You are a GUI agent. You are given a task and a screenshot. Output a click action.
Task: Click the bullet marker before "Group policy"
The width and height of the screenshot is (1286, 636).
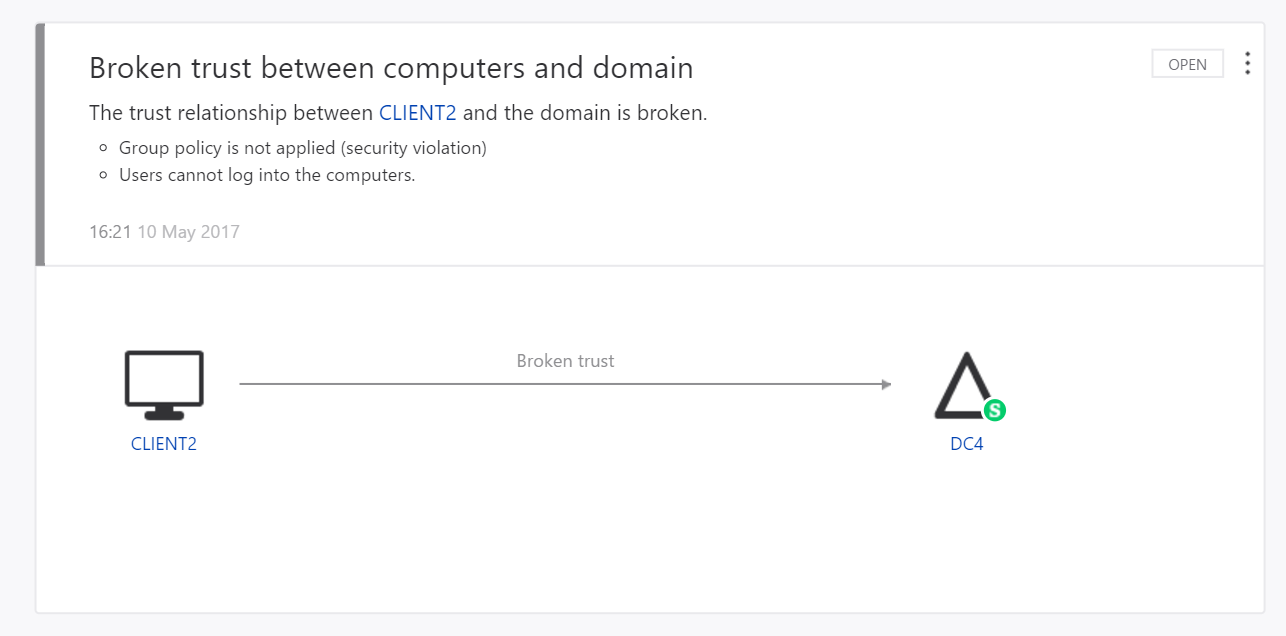coord(103,149)
